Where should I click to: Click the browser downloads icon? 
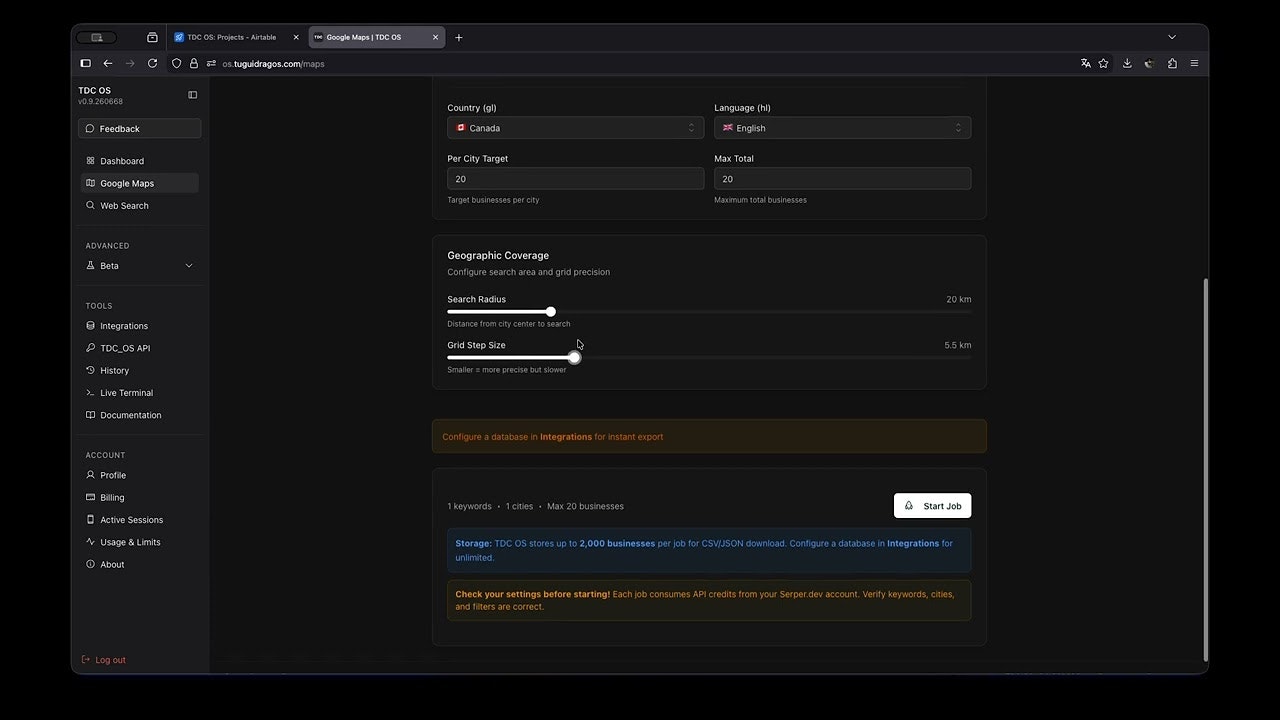1127,63
